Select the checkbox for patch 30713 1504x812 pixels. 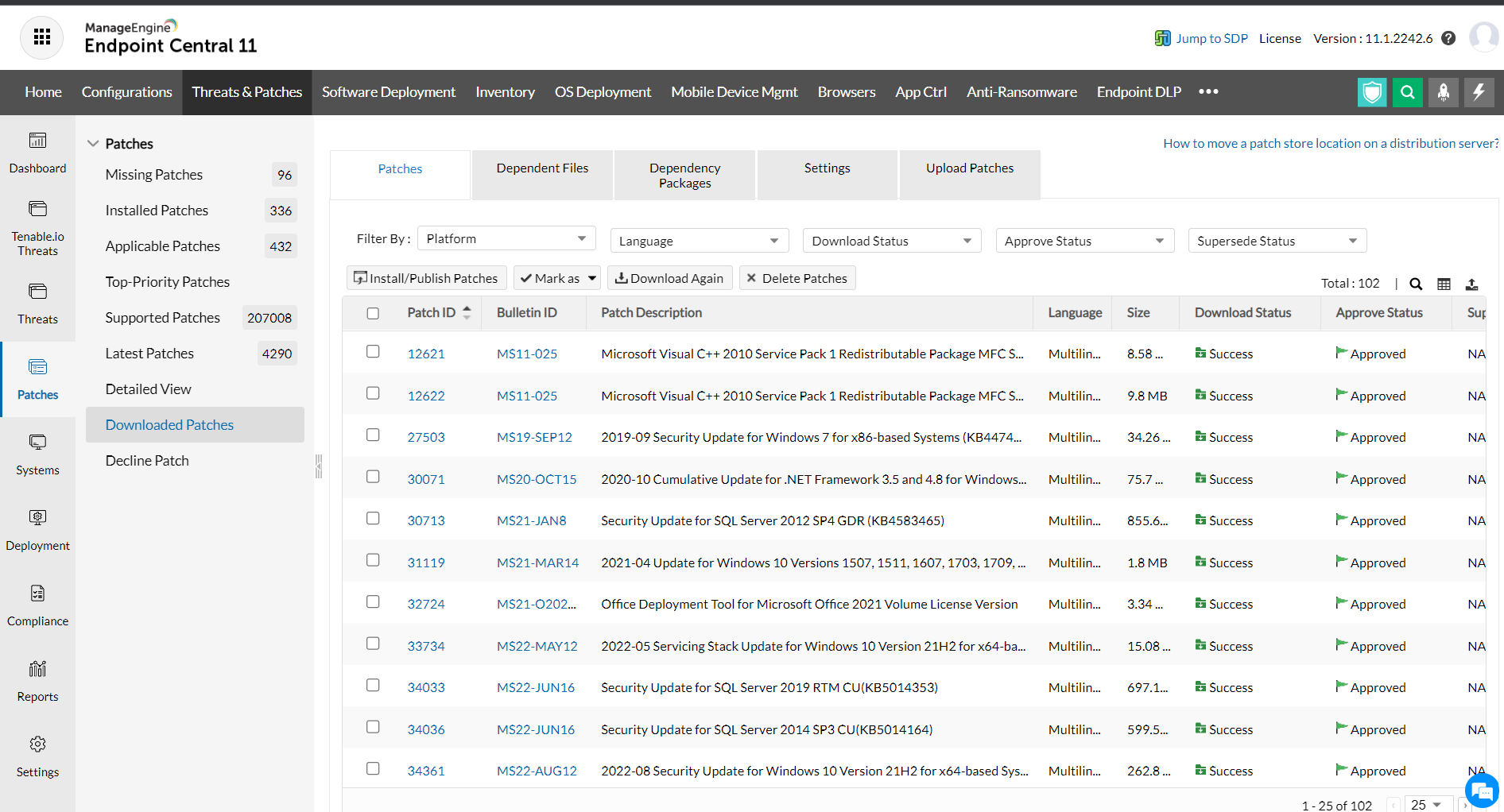(373, 519)
